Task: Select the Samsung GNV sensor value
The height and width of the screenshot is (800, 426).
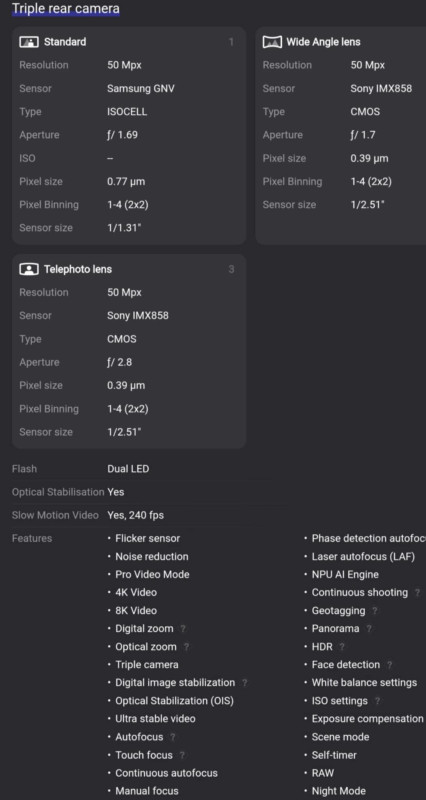Action: point(141,88)
